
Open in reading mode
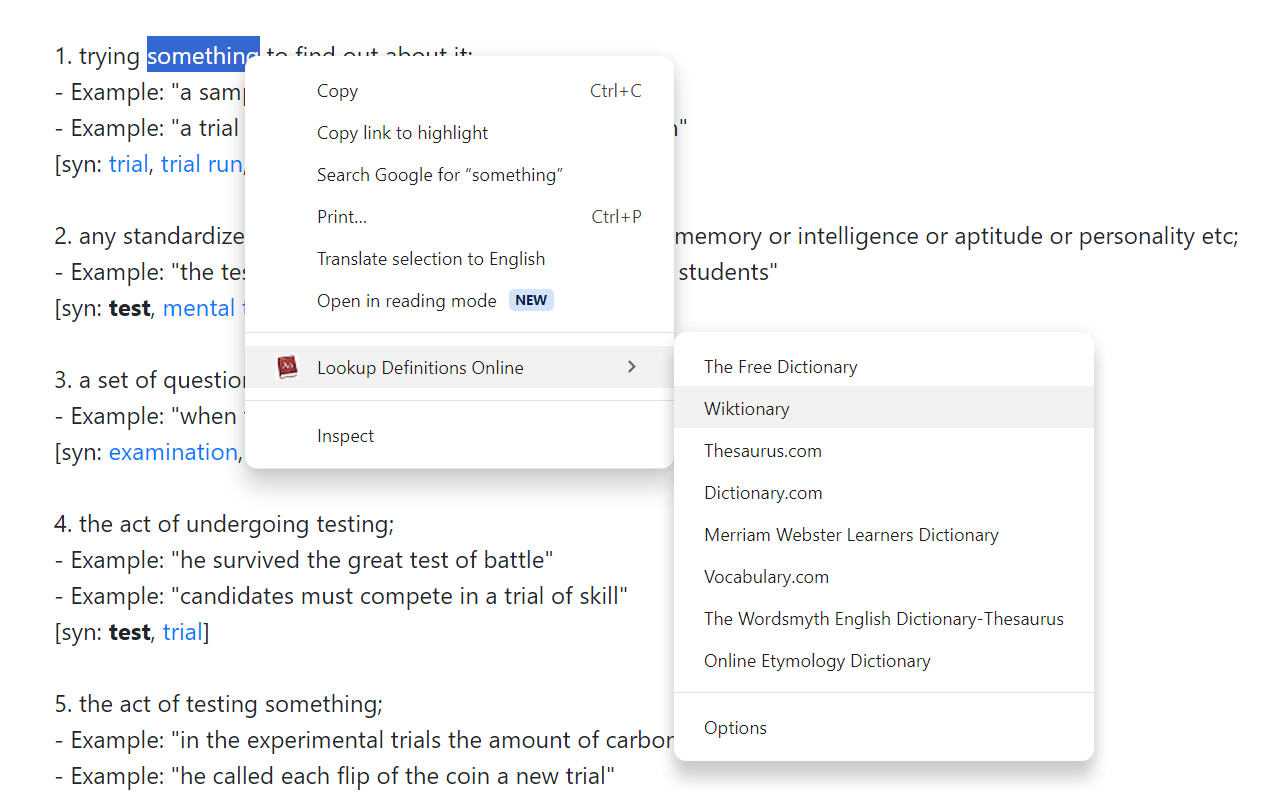(405, 300)
